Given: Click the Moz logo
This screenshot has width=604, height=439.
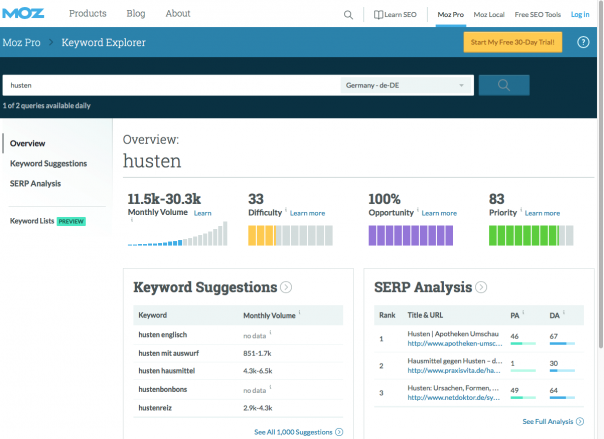Looking at the screenshot, I should 23,13.
